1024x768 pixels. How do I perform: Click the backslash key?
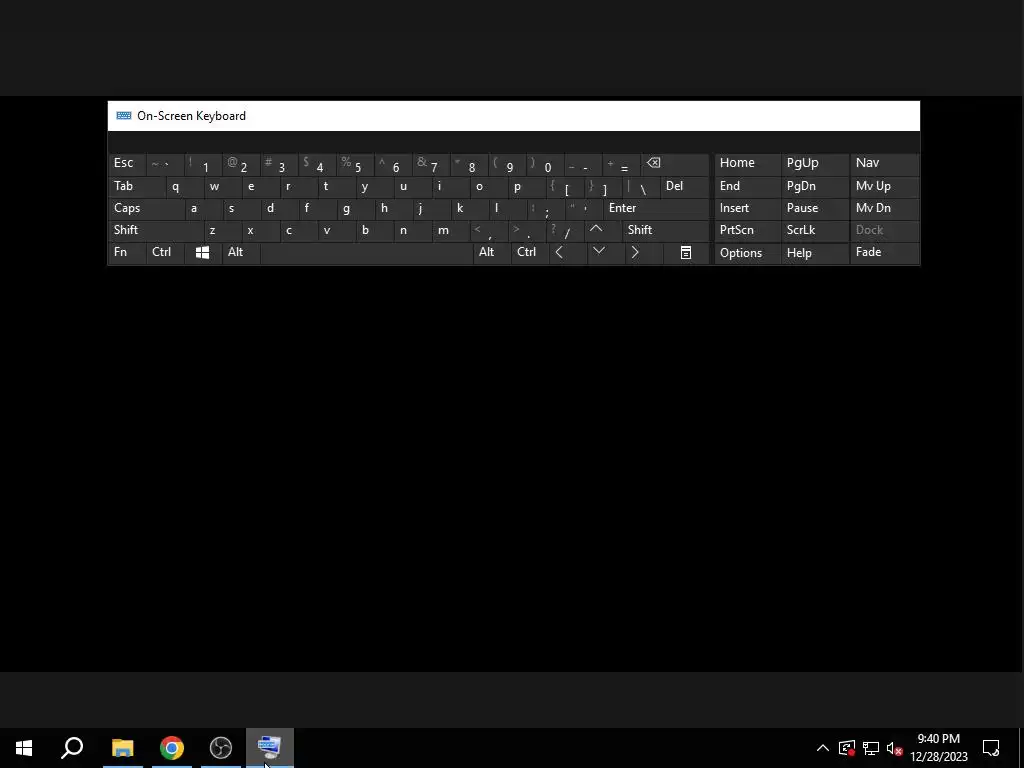[x=641, y=186]
